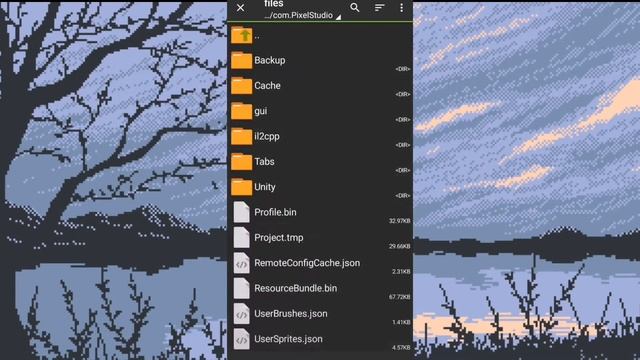Click the Project.tmp file icon
This screenshot has width=640, height=360.
[241, 238]
